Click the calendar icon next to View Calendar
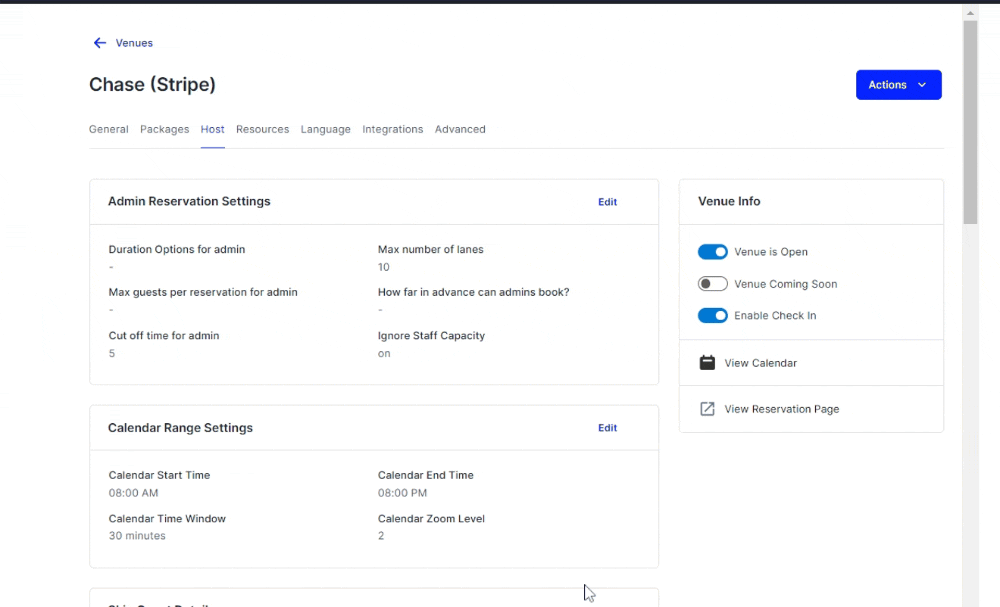 click(x=707, y=363)
